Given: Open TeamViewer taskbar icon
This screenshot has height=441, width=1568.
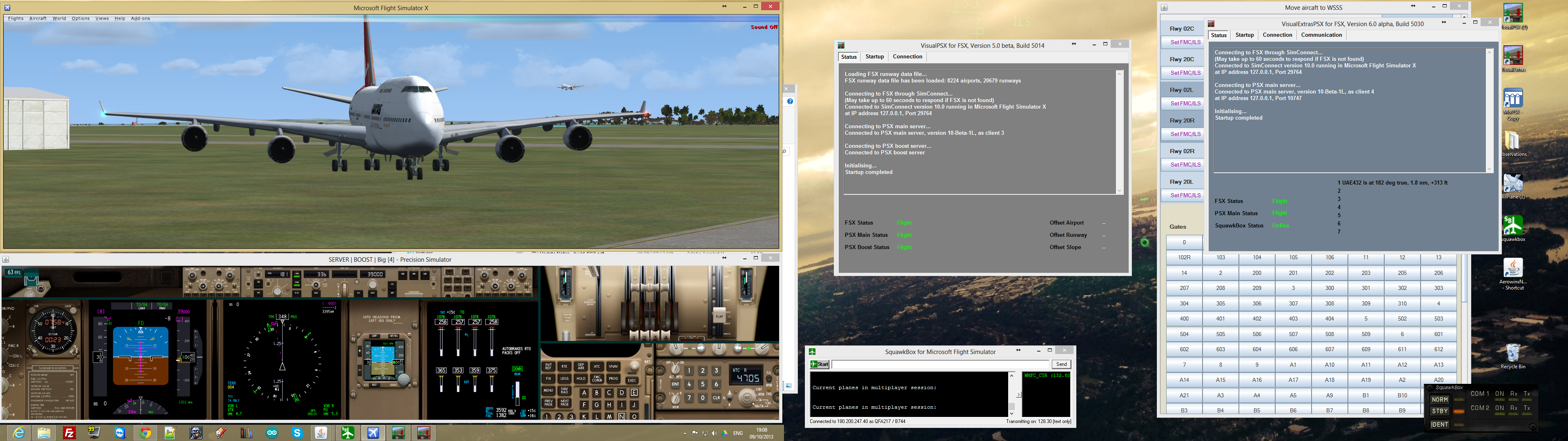Looking at the screenshot, I should click(120, 433).
